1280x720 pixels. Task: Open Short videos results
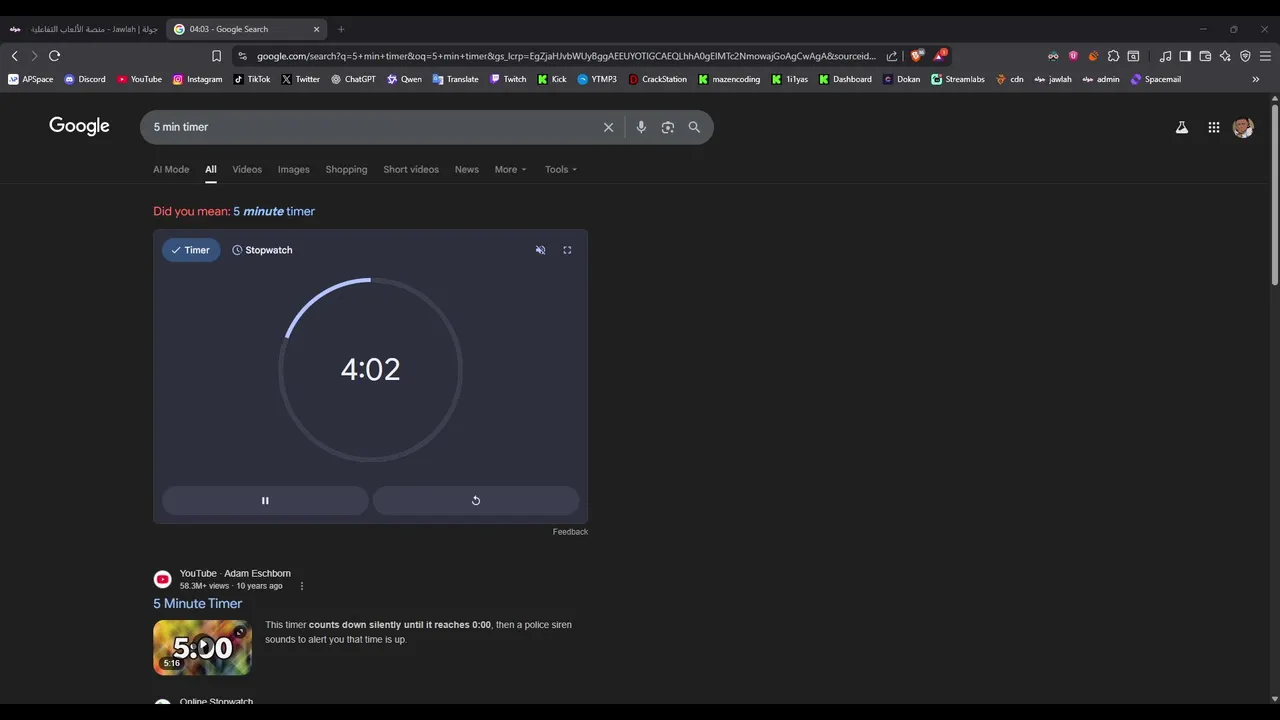coord(411,169)
